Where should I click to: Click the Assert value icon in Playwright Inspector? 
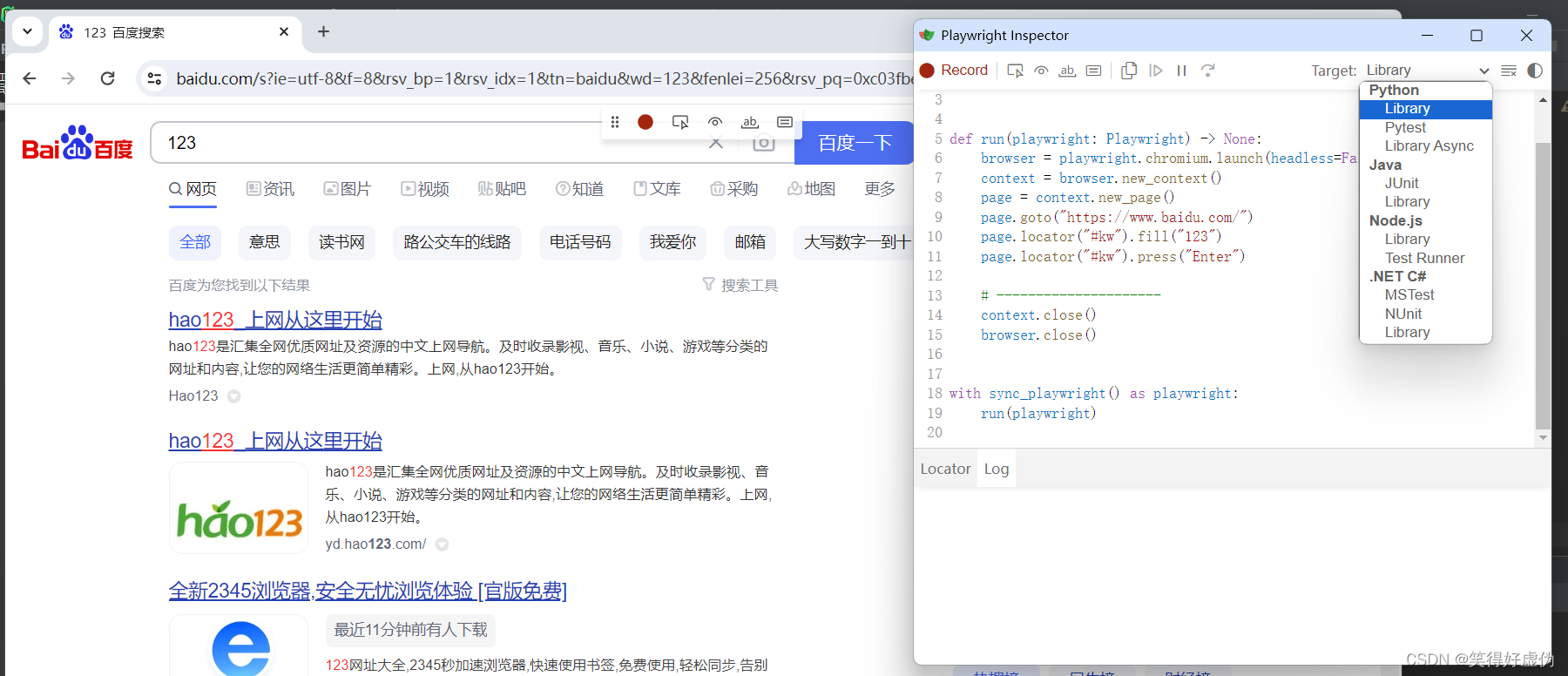pos(1093,71)
